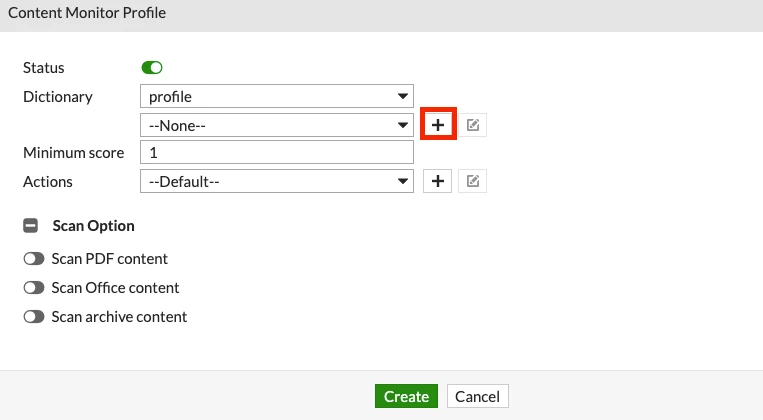
Task: Click the Content Monitor Profile title
Action: (x=87, y=13)
